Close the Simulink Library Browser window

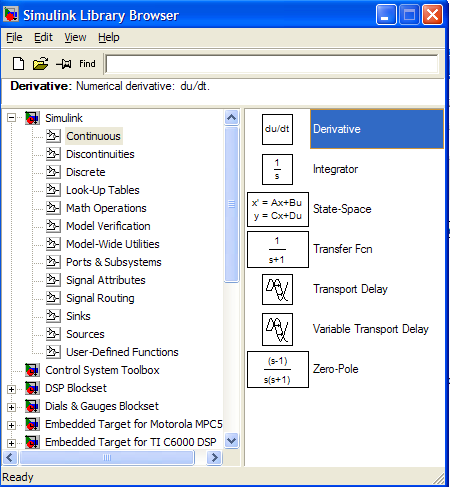point(432,15)
